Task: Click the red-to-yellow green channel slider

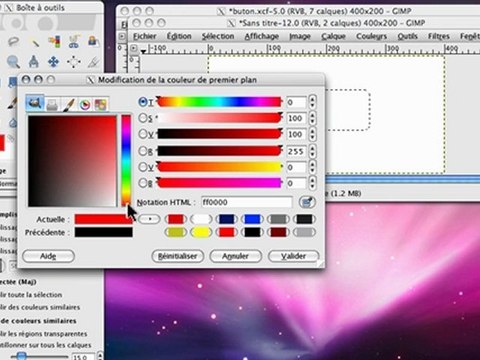Action: [219, 167]
